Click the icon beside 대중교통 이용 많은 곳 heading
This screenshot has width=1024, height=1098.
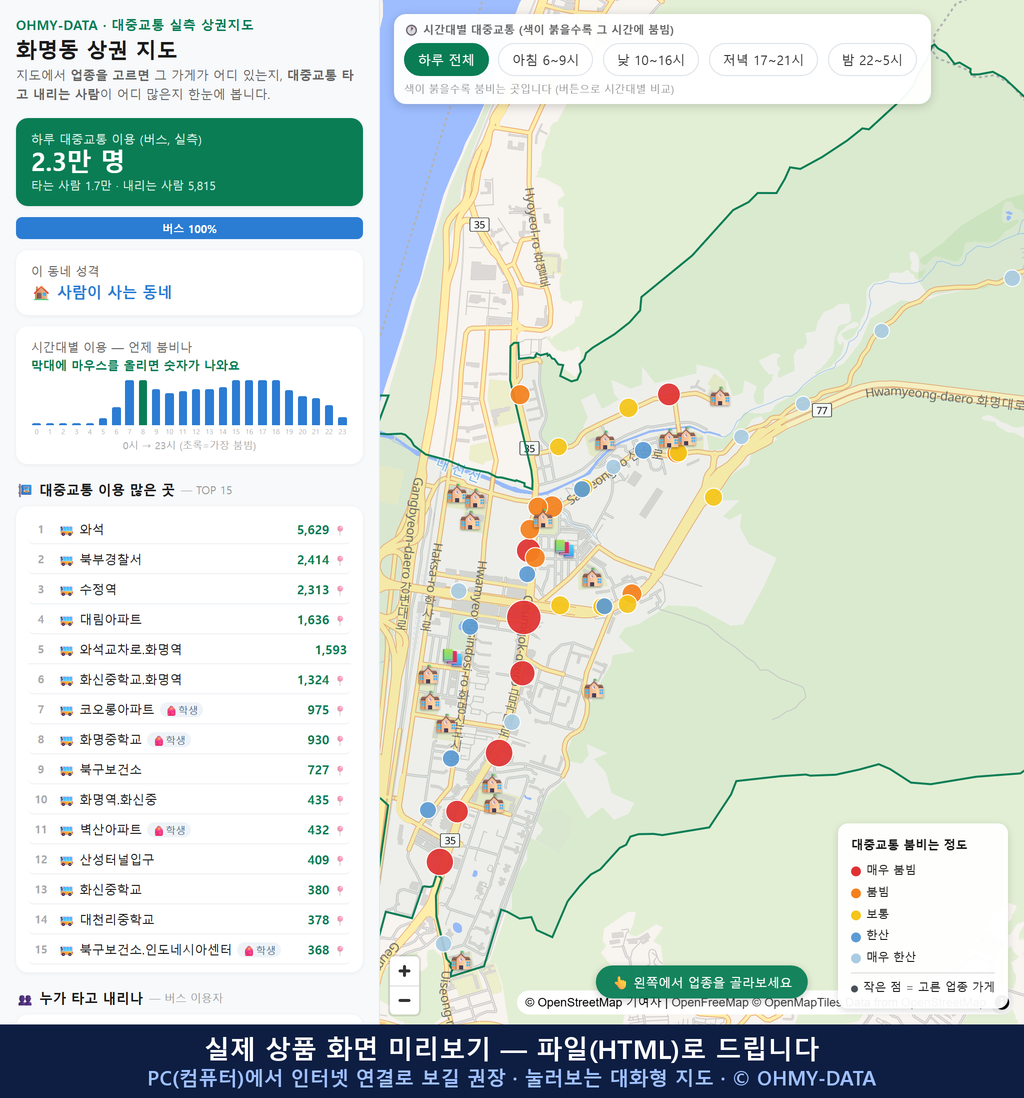25,490
